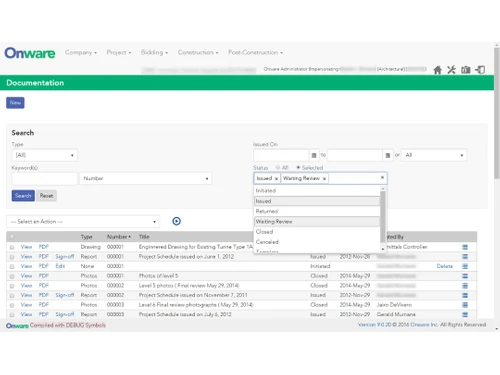The width and height of the screenshot is (500, 375).
Task: Open row menu for Photos 000002
Action: pyautogui.click(x=465, y=286)
